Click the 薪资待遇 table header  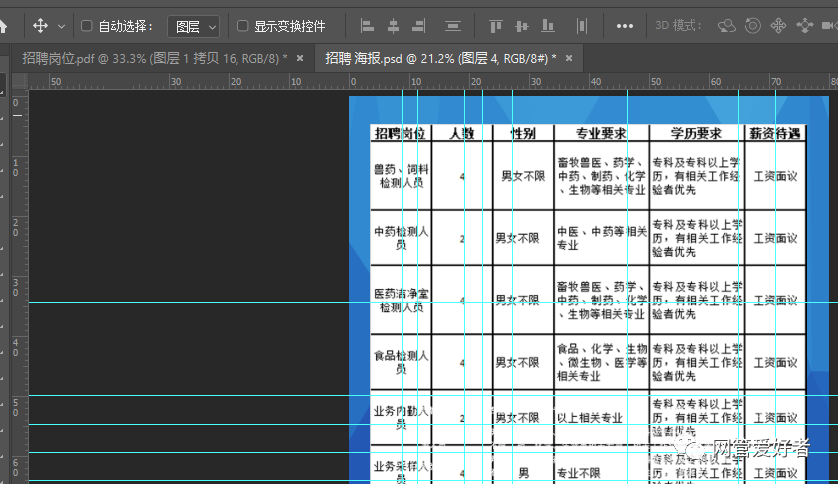(775, 134)
